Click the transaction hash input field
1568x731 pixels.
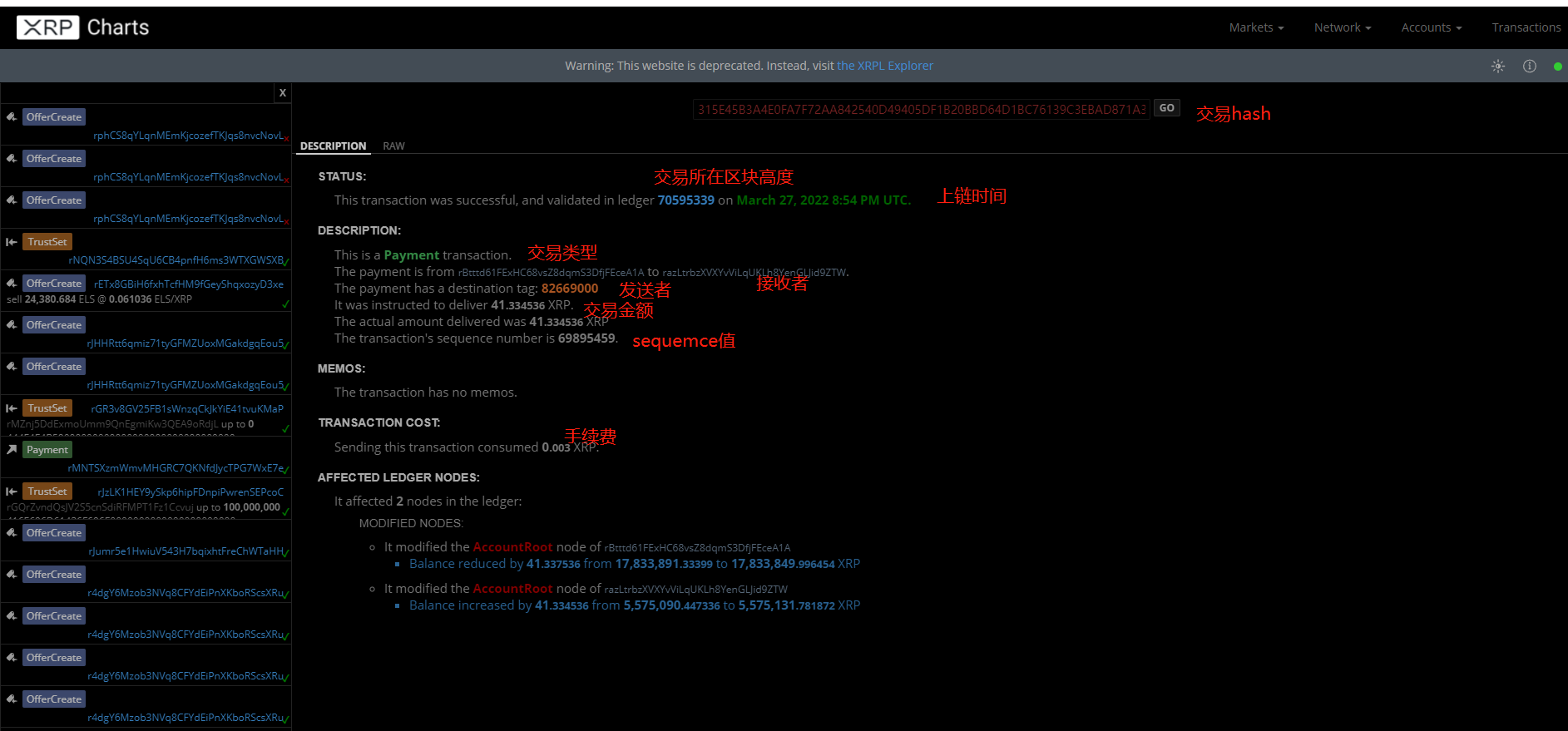[x=922, y=109]
